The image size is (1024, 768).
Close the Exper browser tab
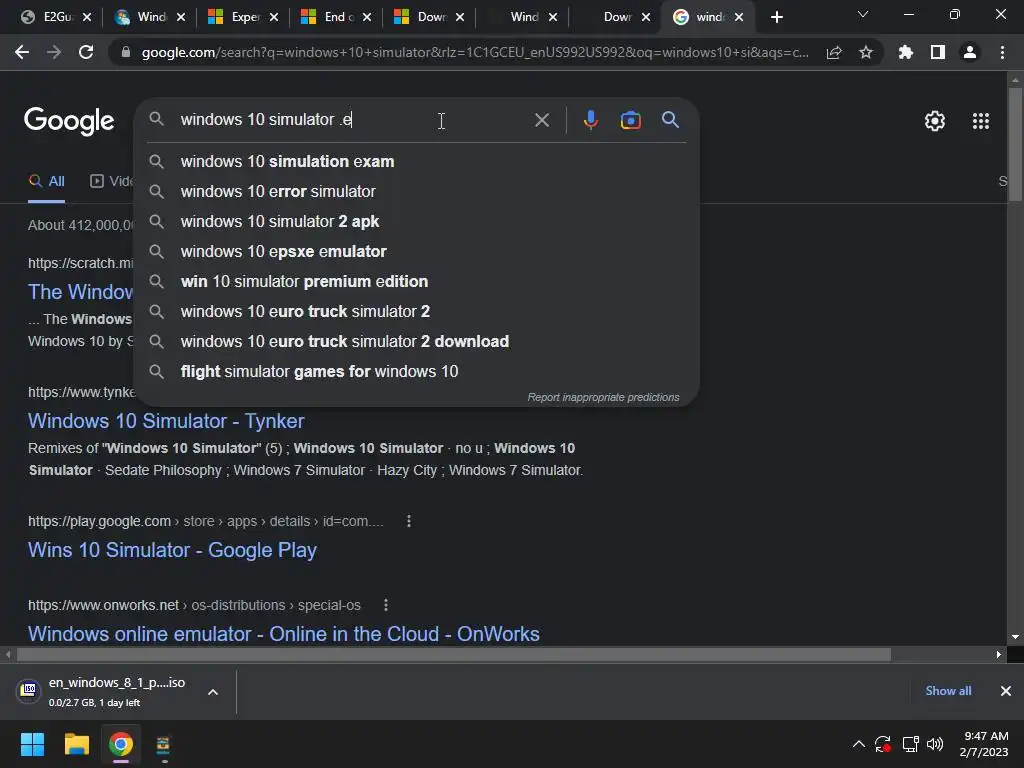[274, 17]
